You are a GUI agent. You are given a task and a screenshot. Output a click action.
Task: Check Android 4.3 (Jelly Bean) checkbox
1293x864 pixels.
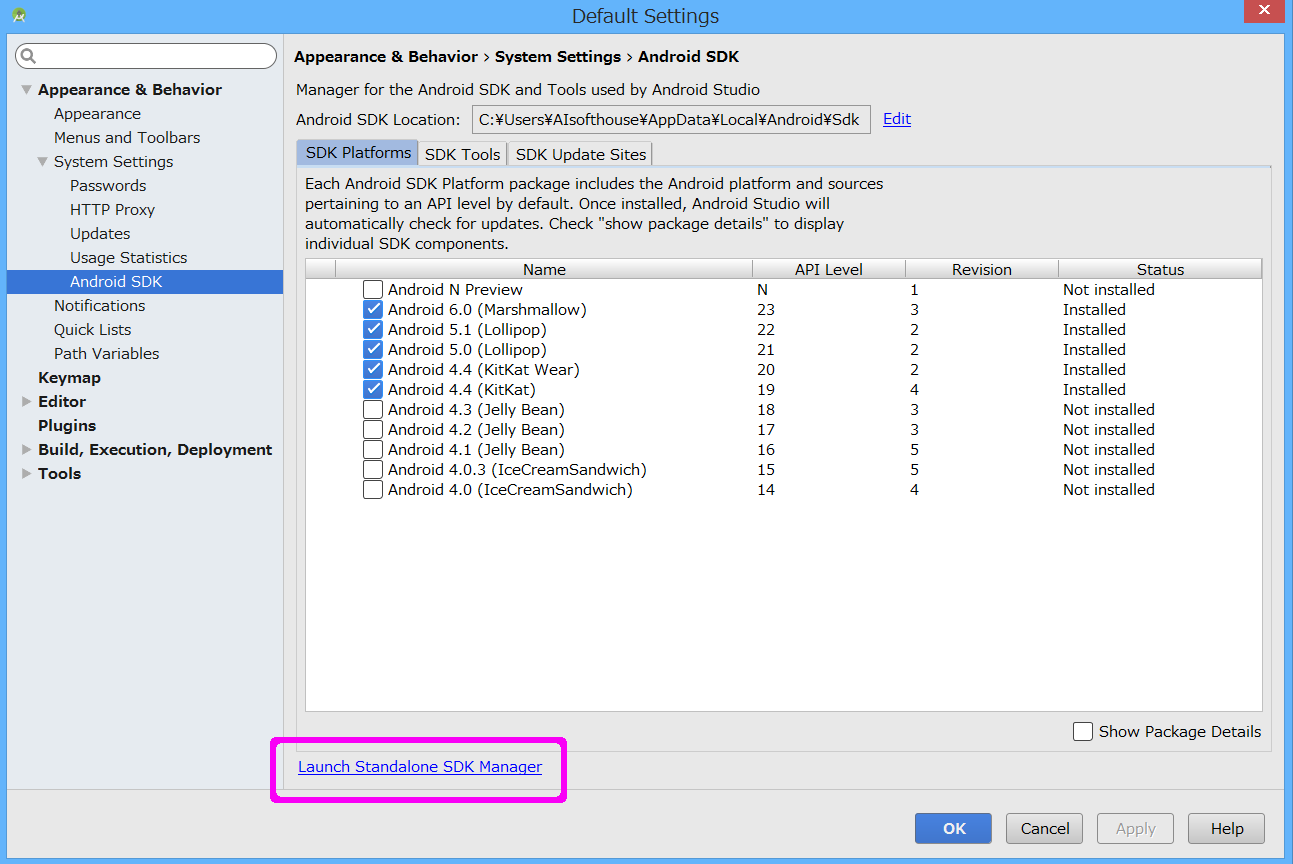(x=373, y=410)
